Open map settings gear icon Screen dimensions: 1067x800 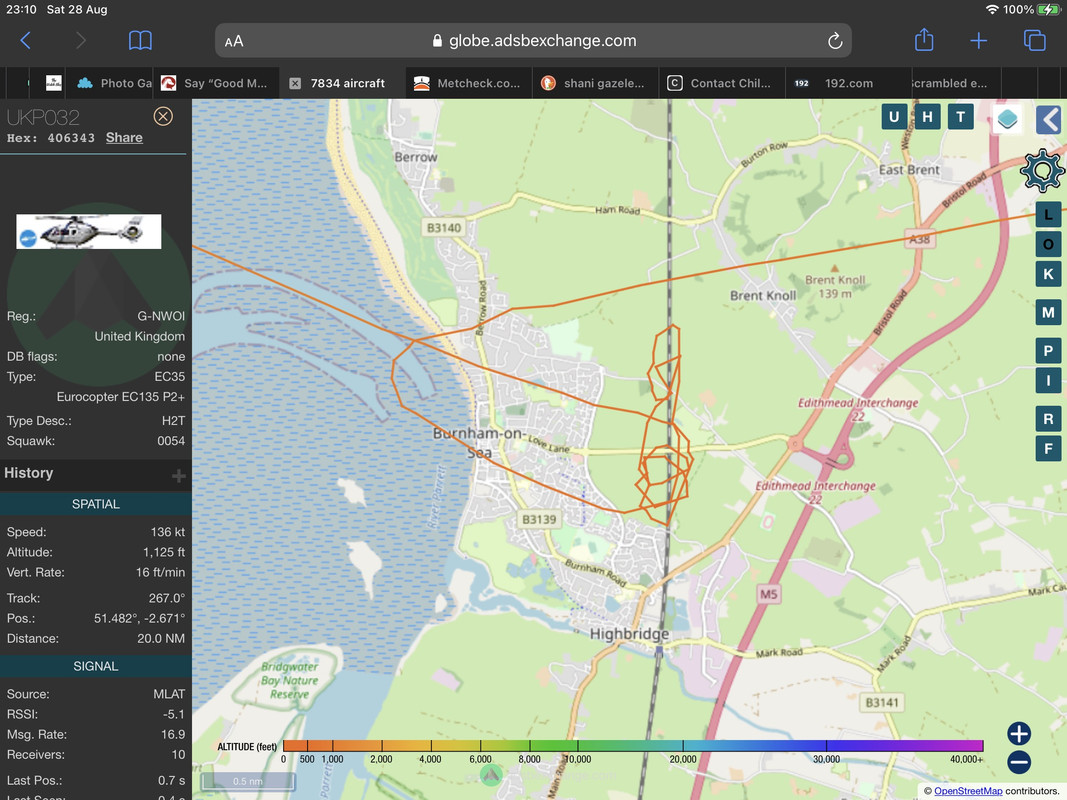click(x=1042, y=170)
